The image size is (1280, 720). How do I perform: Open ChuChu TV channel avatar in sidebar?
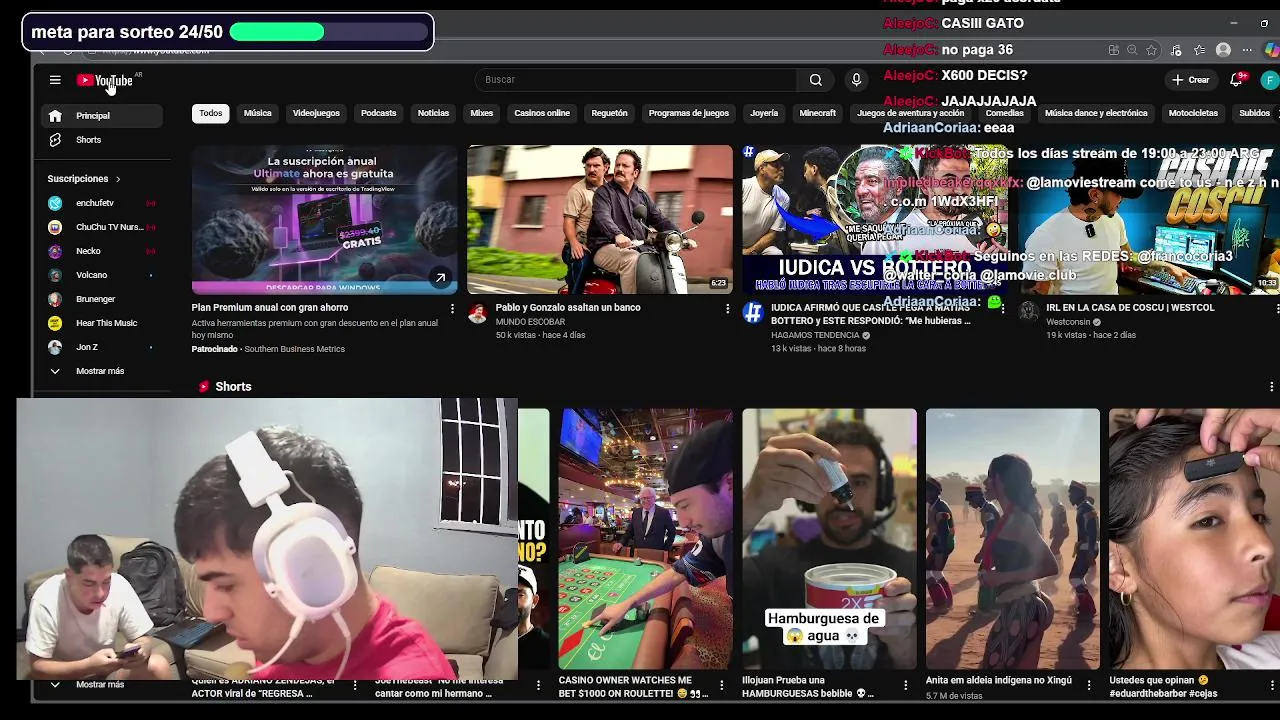pyautogui.click(x=55, y=227)
